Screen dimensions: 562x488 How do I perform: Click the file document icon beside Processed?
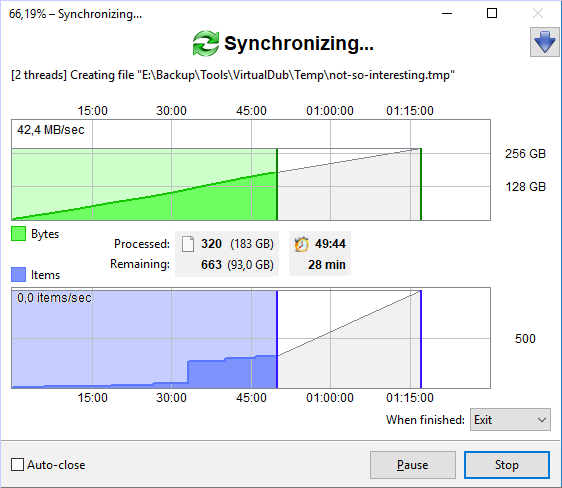coord(188,244)
